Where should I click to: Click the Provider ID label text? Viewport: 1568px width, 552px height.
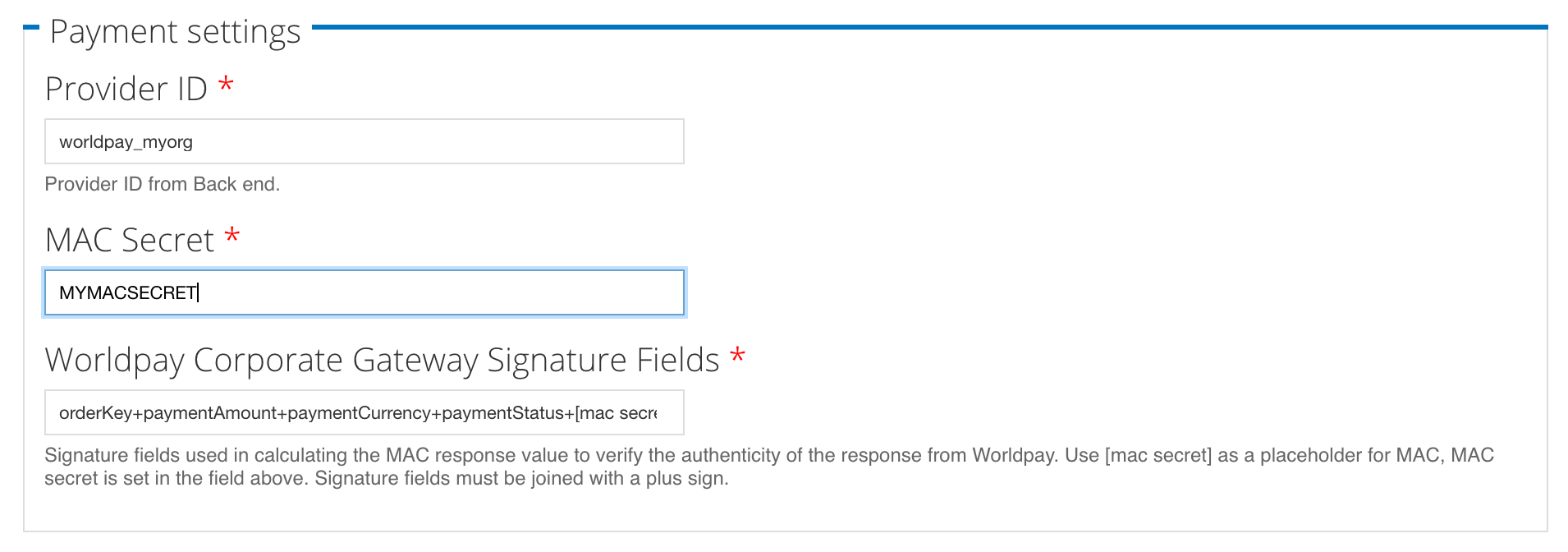(x=126, y=89)
